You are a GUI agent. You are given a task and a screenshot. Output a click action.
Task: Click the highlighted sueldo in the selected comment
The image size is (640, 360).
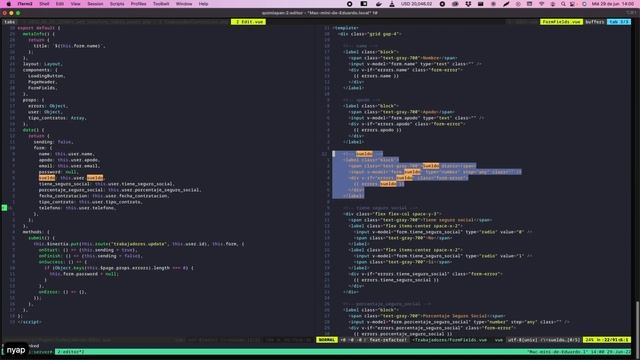pos(364,154)
